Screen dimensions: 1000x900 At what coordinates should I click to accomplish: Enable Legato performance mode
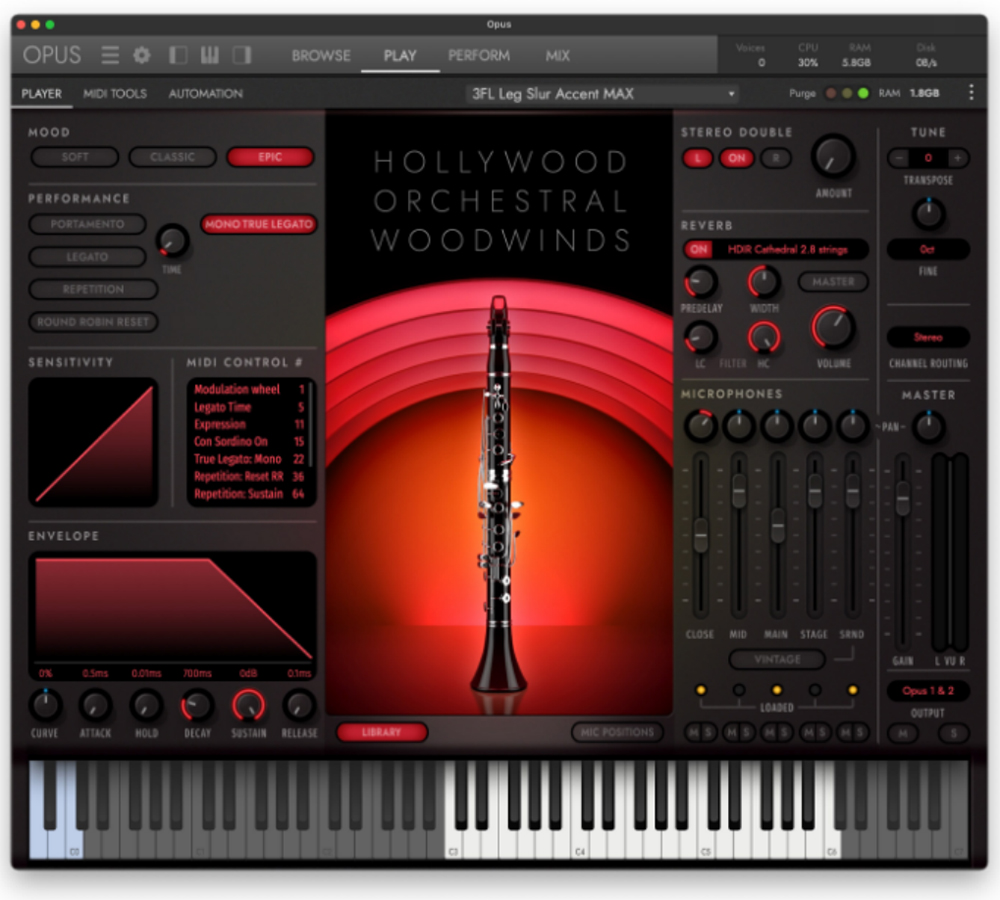[87, 256]
